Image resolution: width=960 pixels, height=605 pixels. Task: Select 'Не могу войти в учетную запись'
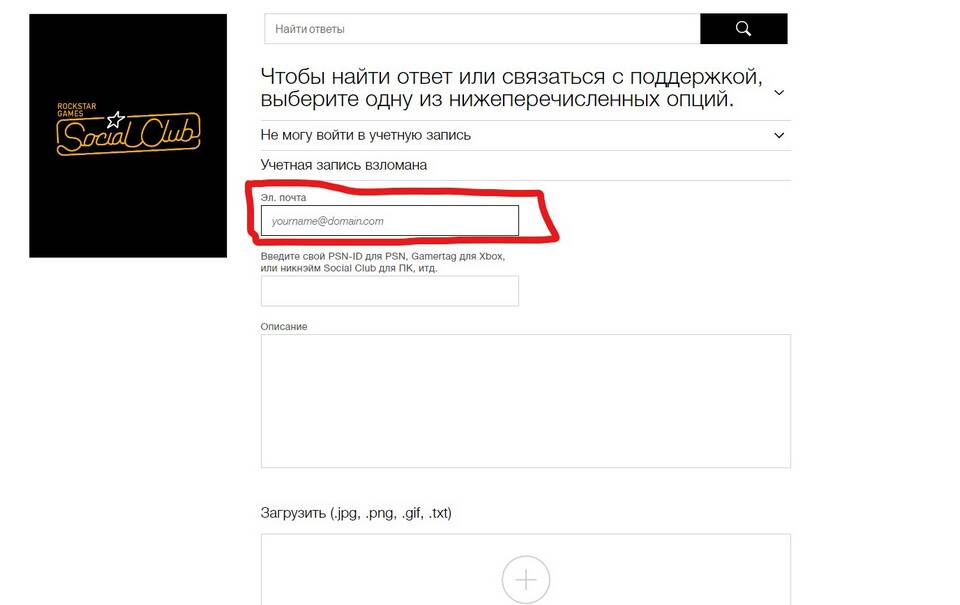coord(366,135)
